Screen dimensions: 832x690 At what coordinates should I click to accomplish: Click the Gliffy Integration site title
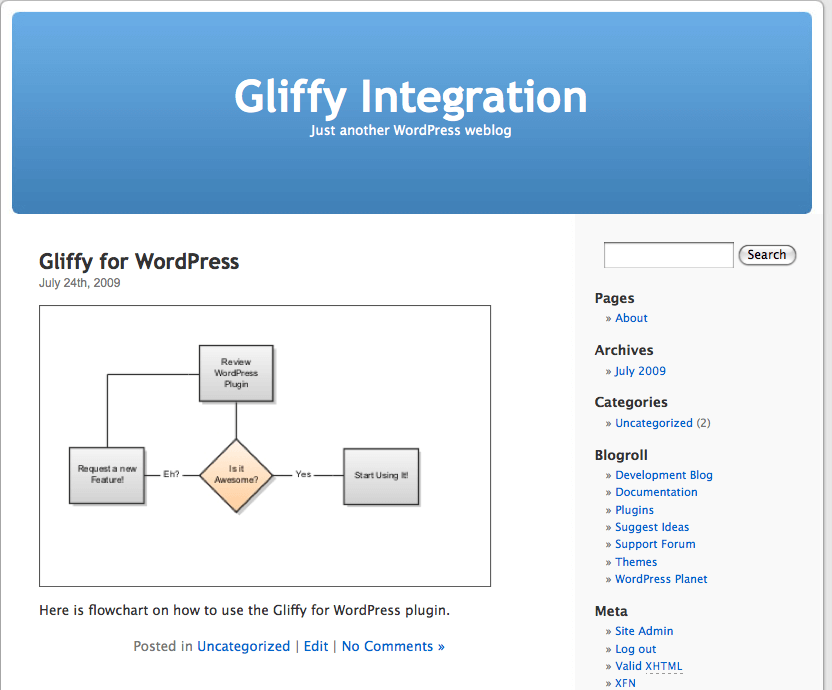coord(411,97)
